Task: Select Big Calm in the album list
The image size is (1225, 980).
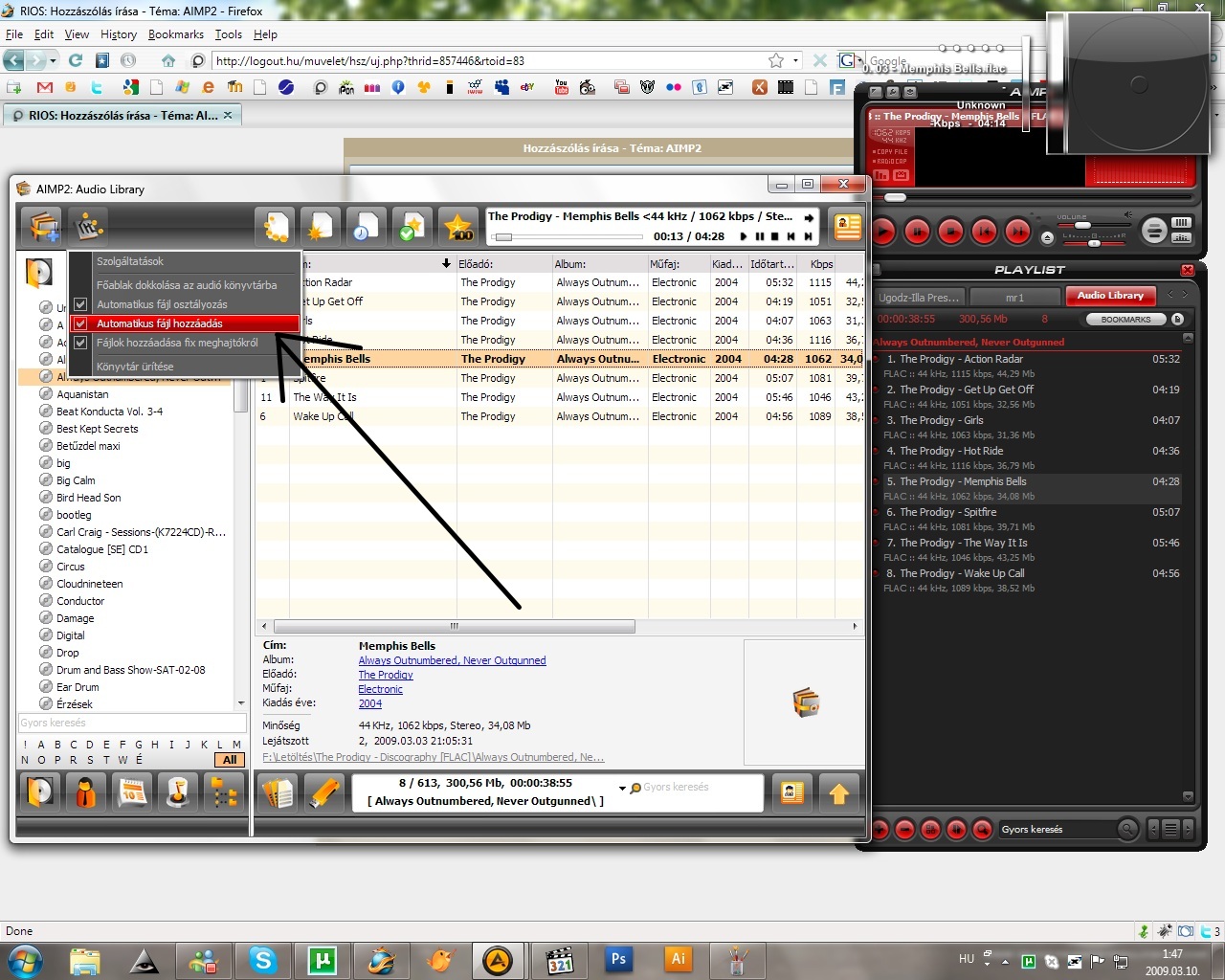Action: pyautogui.click(x=76, y=480)
